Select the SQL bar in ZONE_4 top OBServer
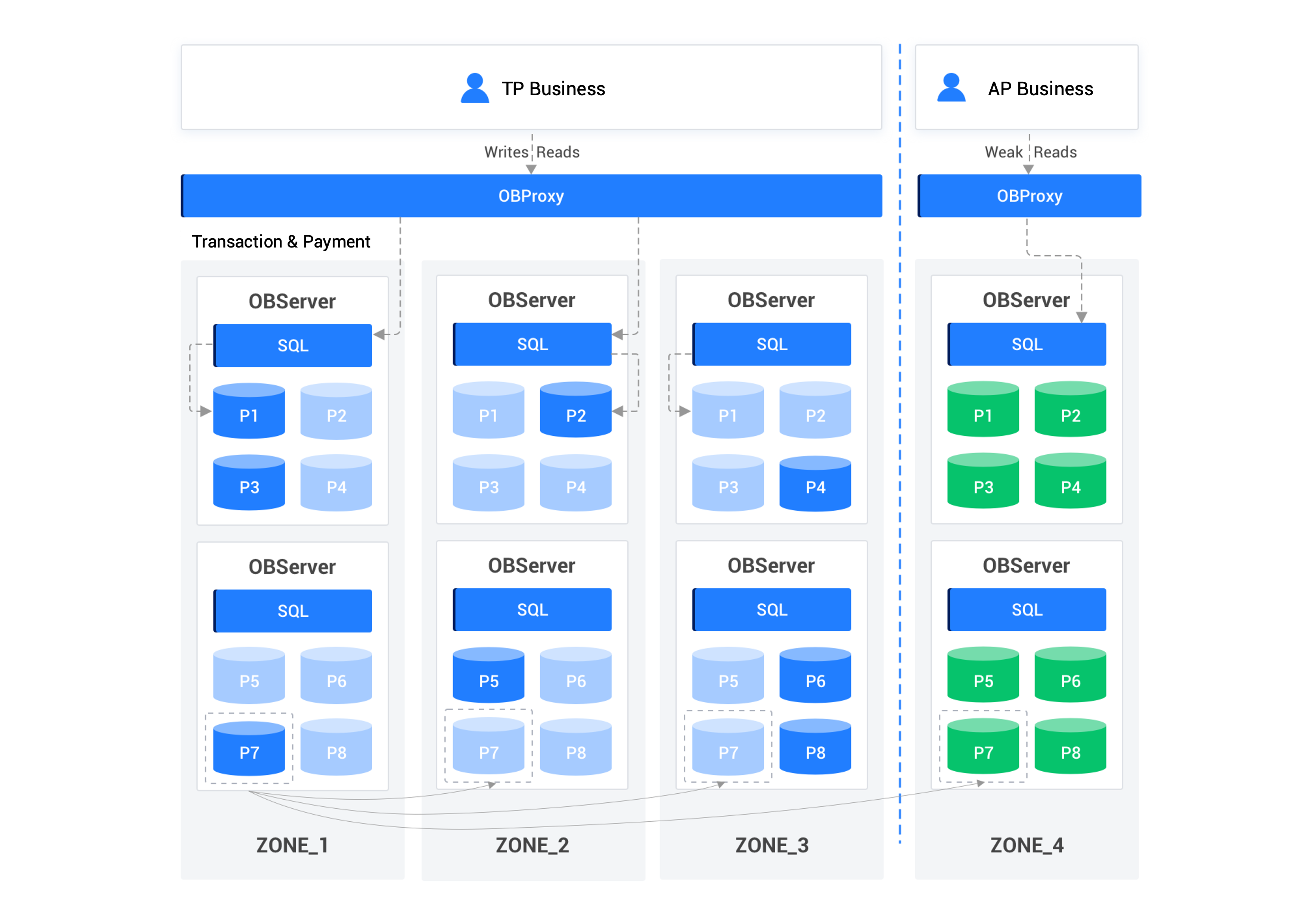The image size is (1304, 924). (1026, 344)
